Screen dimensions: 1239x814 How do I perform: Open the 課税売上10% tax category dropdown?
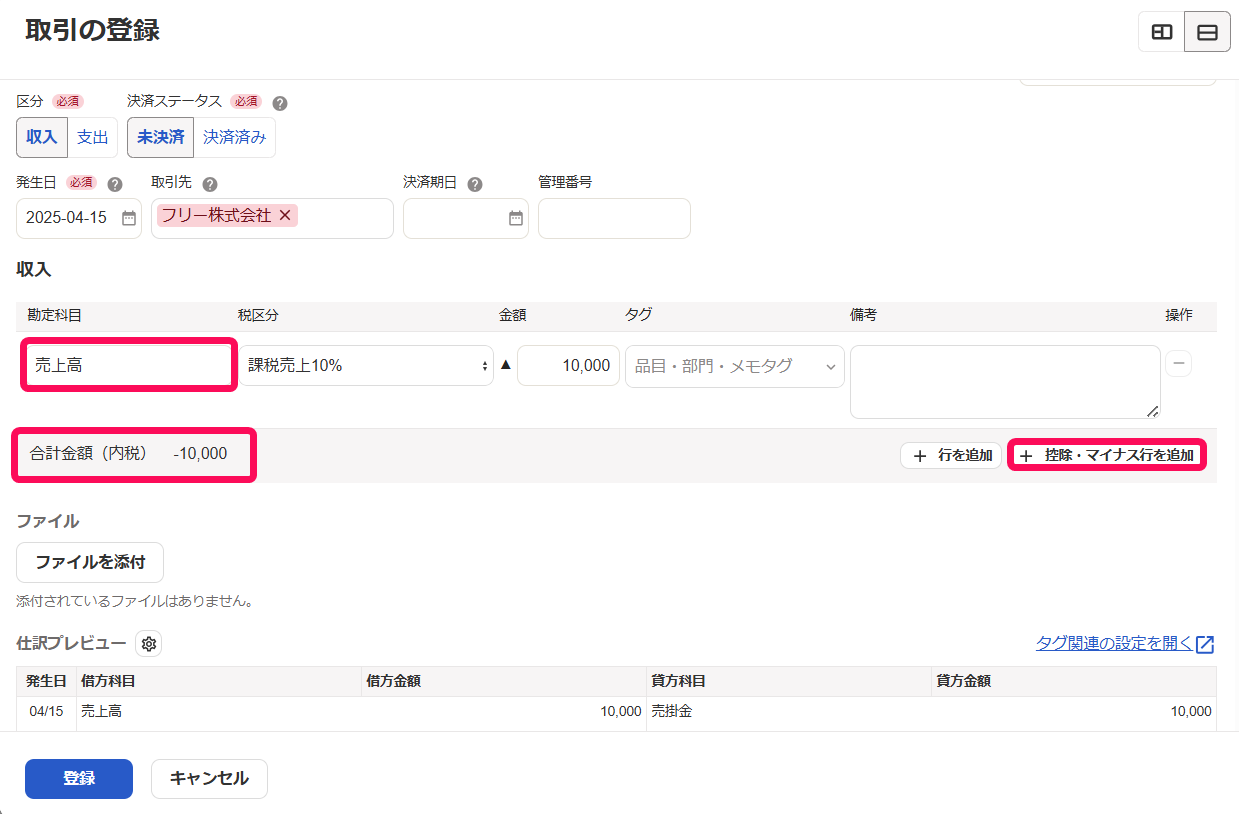[366, 366]
